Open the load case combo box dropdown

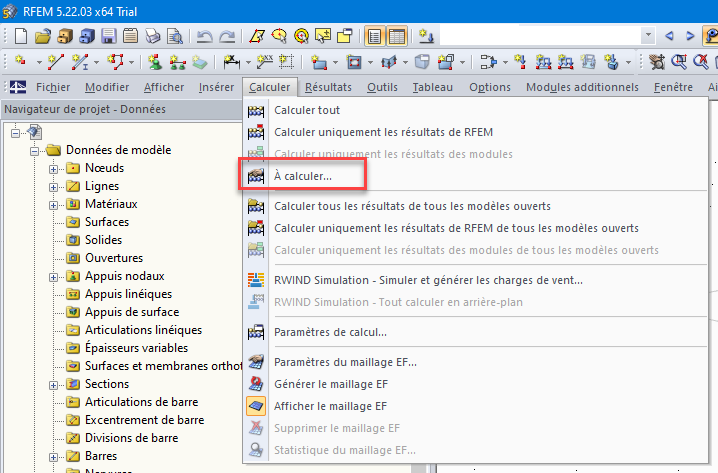click(648, 35)
